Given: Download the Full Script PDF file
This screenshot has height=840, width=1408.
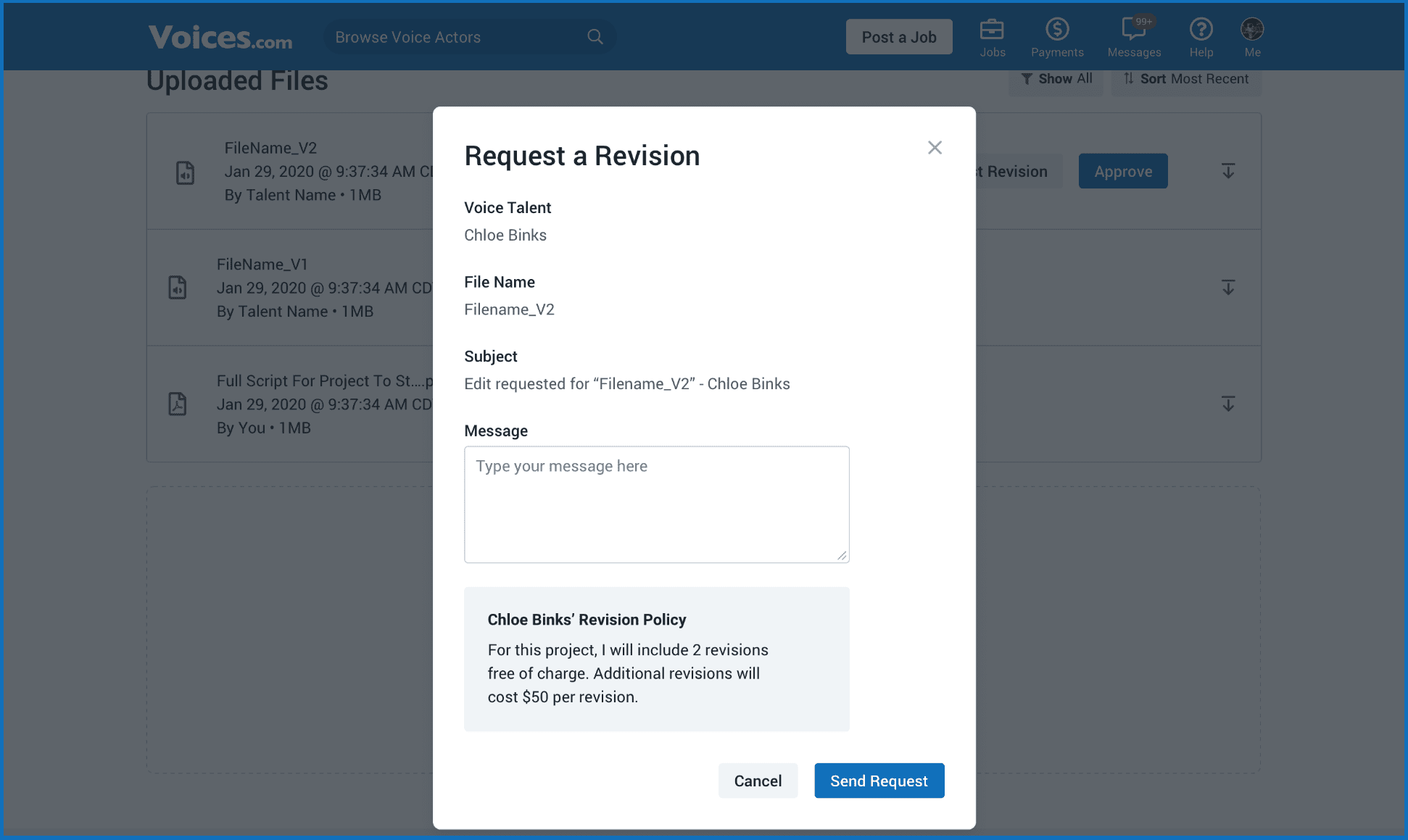Looking at the screenshot, I should (x=1227, y=404).
